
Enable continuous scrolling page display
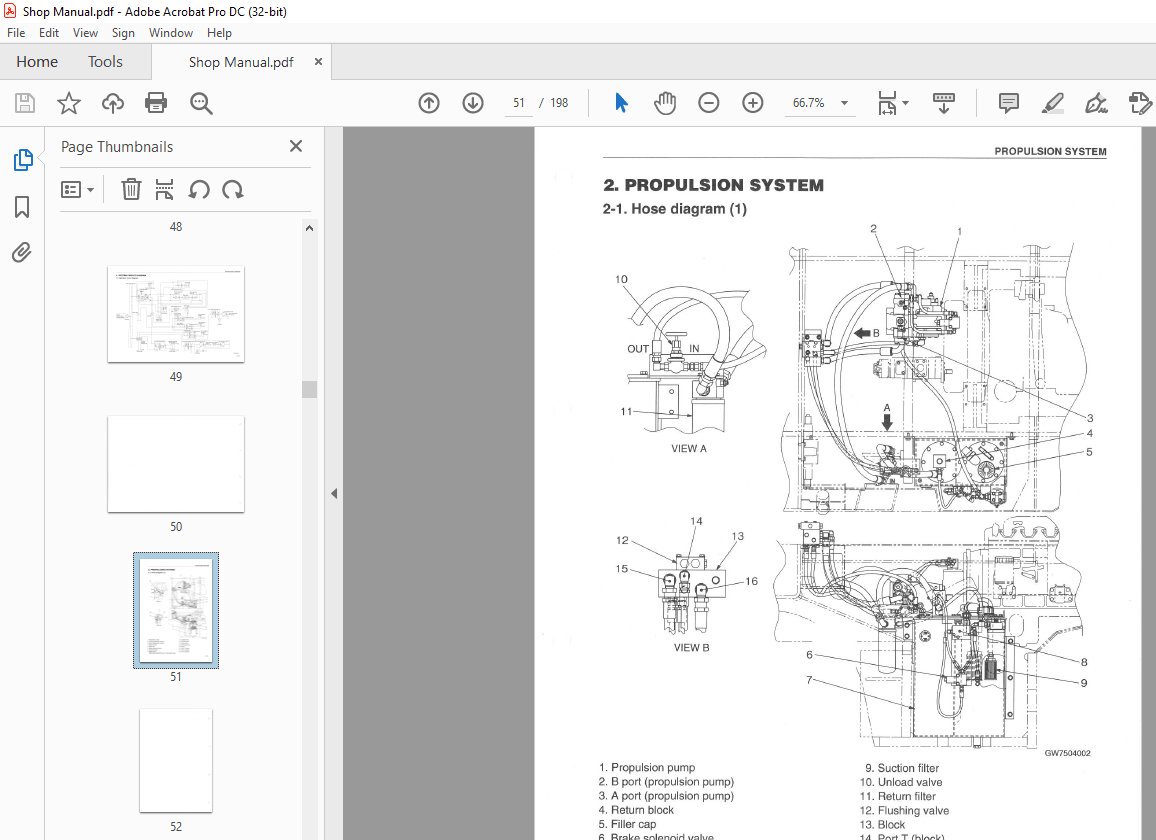pos(943,102)
